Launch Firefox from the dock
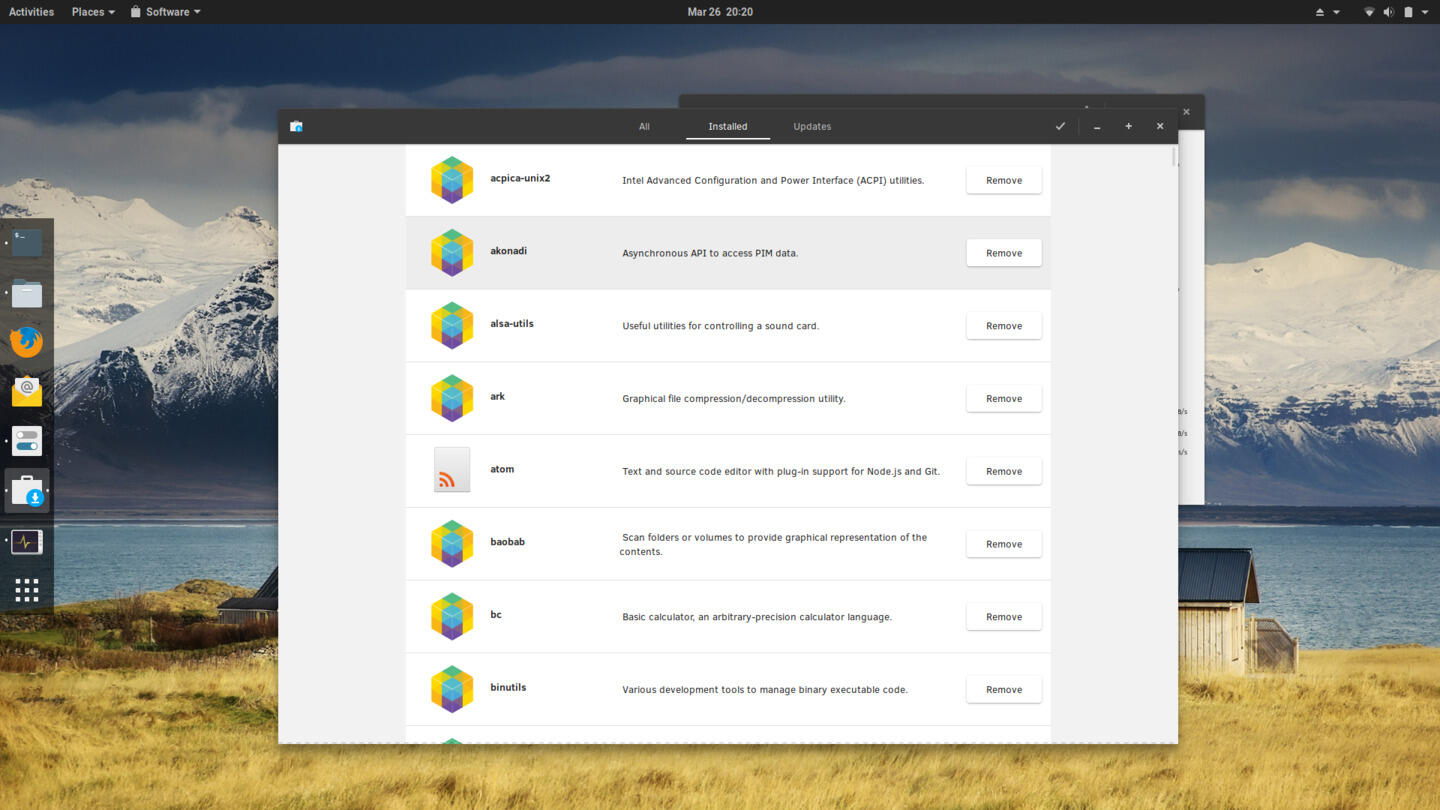The width and height of the screenshot is (1440, 810). (x=27, y=342)
